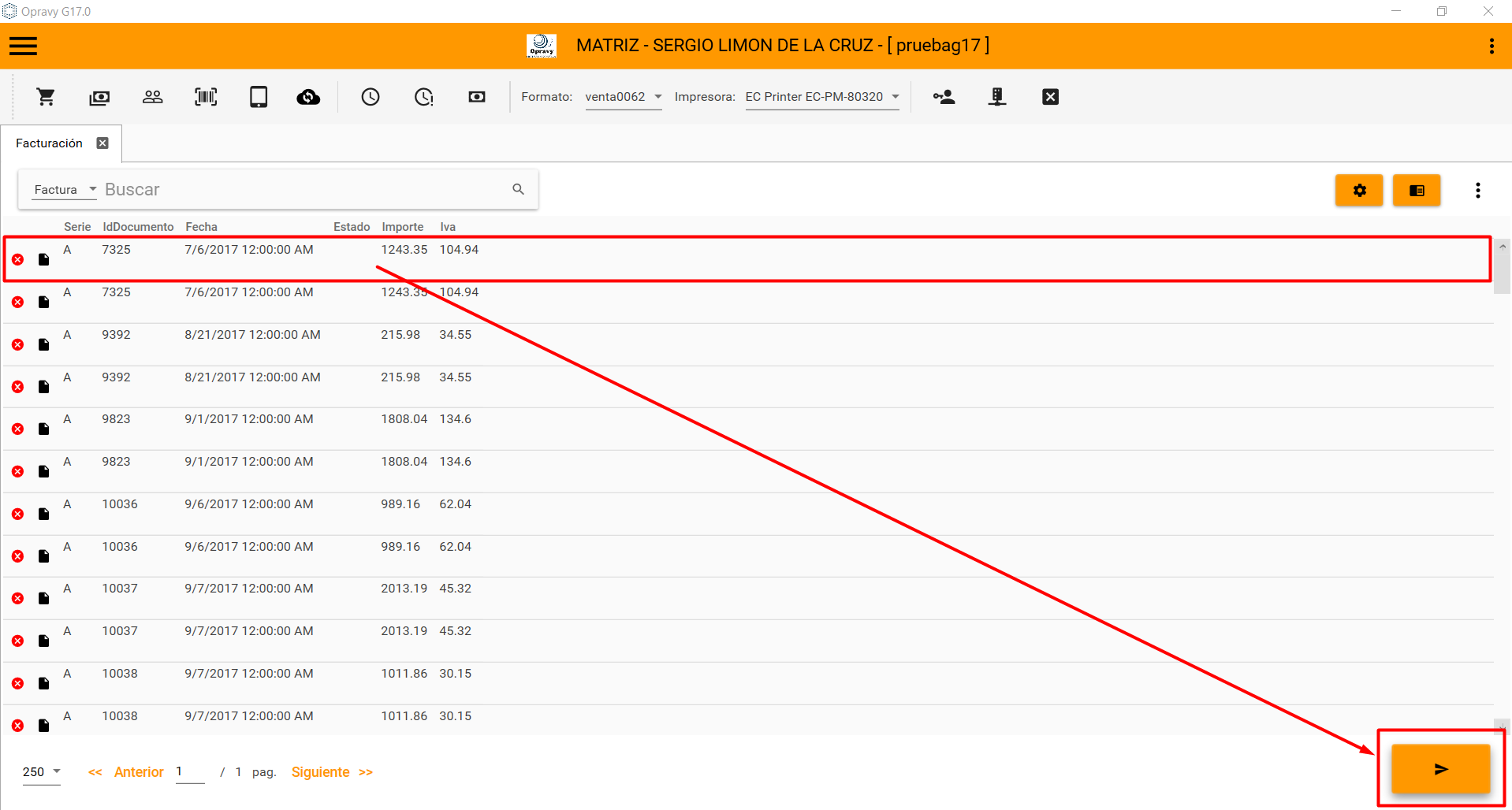Image resolution: width=1512 pixels, height=810 pixels.
Task: Click the list scrollbar up arrow
Action: click(1503, 247)
